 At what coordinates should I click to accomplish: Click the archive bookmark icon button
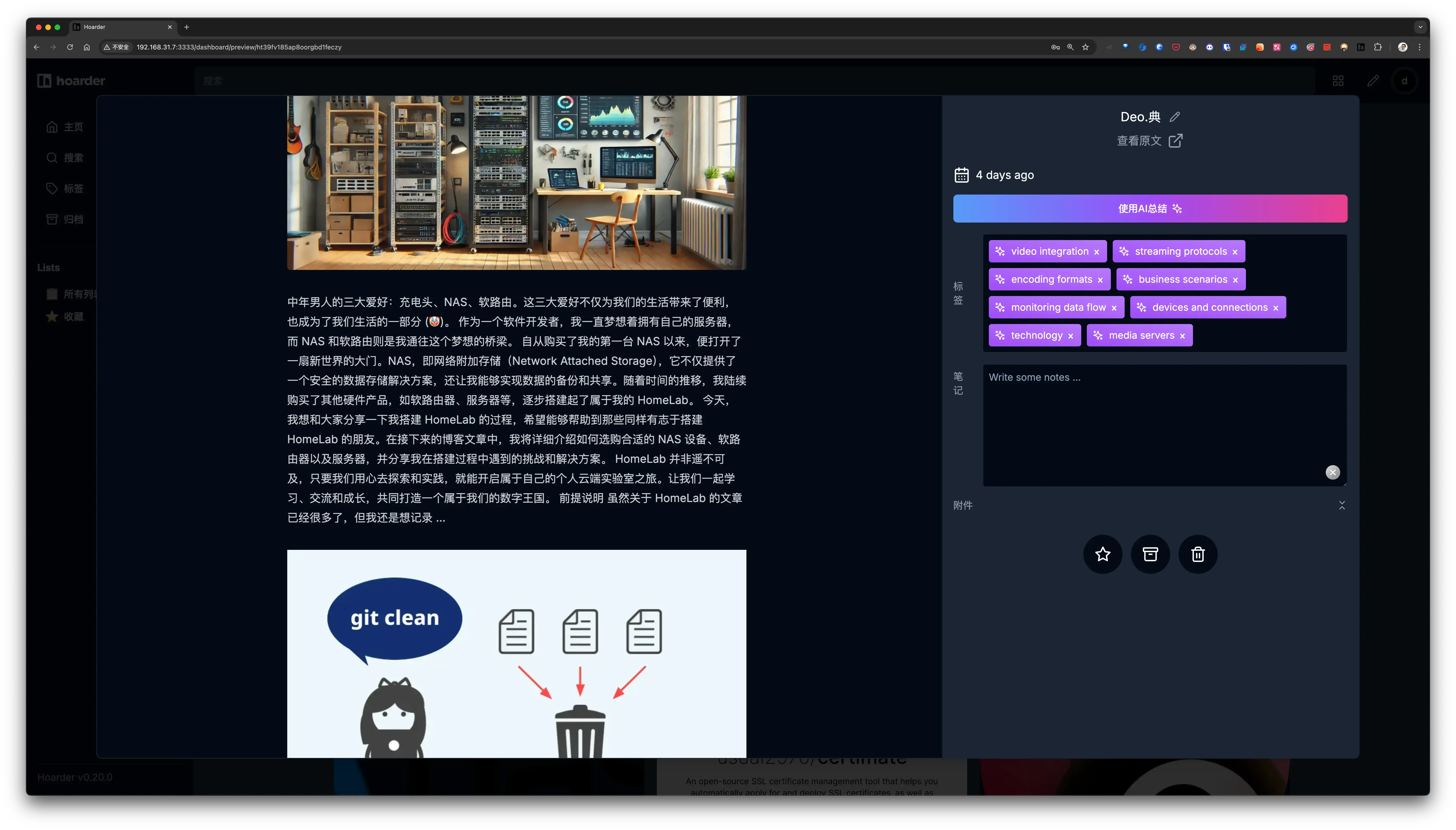[x=1150, y=554]
